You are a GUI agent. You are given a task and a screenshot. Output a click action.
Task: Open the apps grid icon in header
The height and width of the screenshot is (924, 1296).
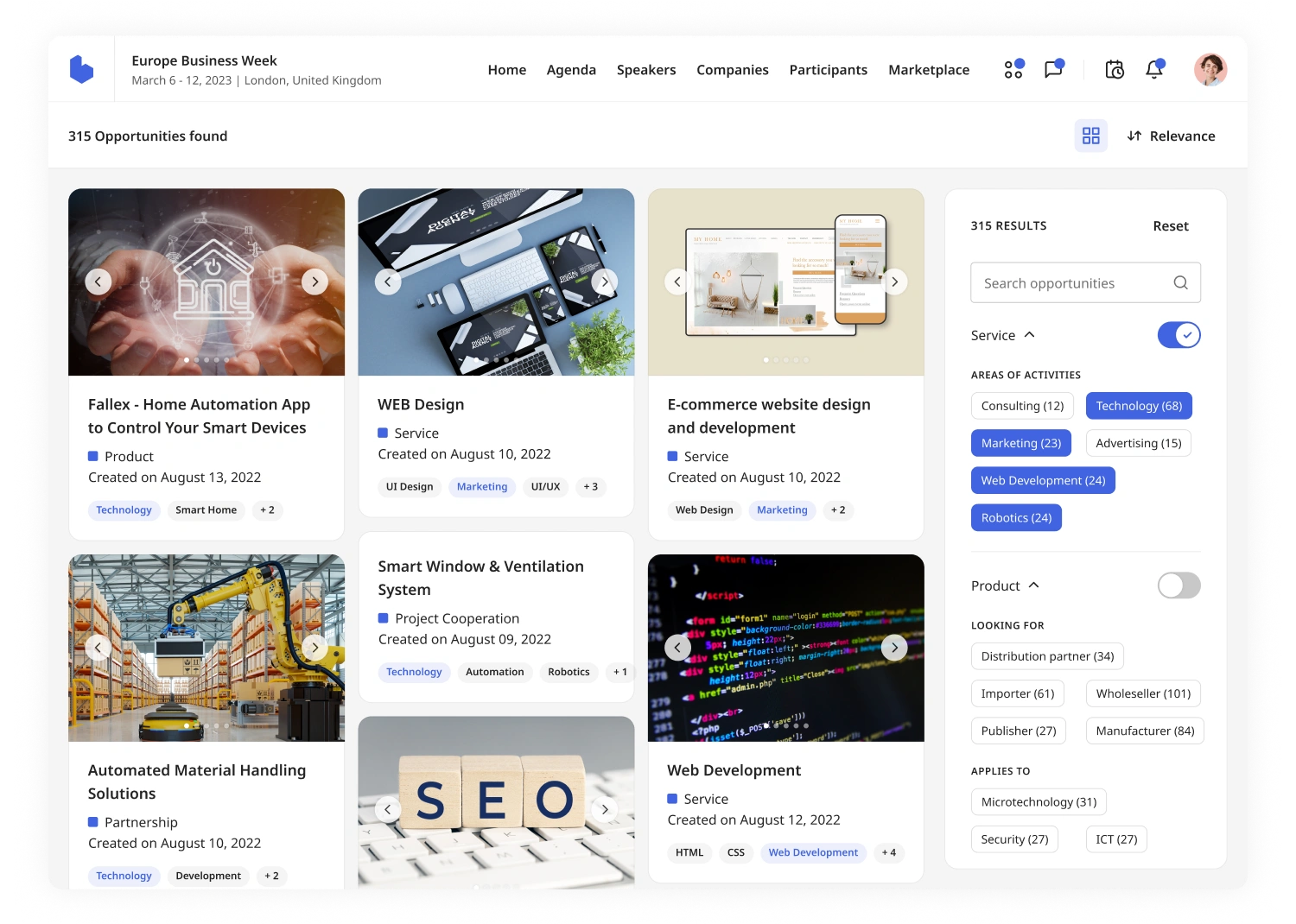[x=1013, y=70]
